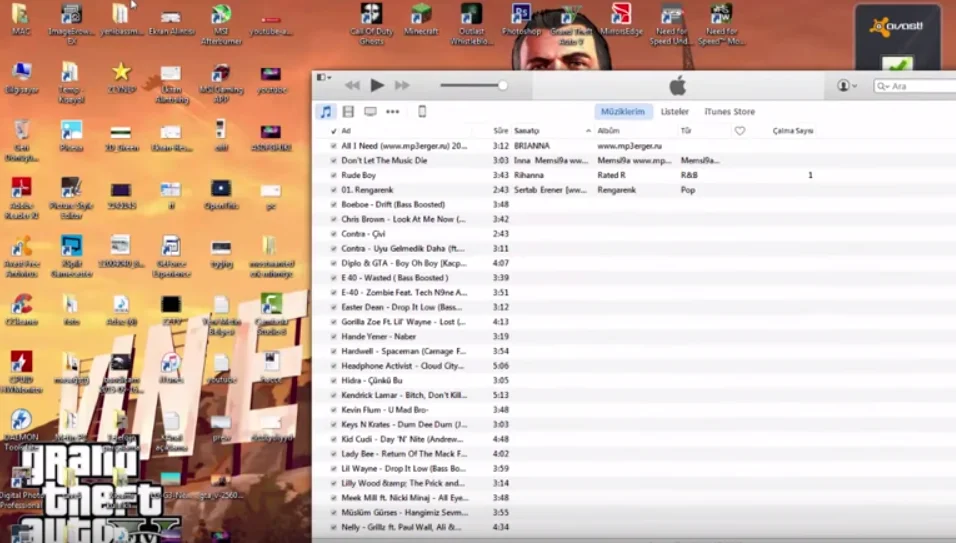This screenshot has height=543, width=956.
Task: Open the Music library view icon
Action: (x=326, y=112)
